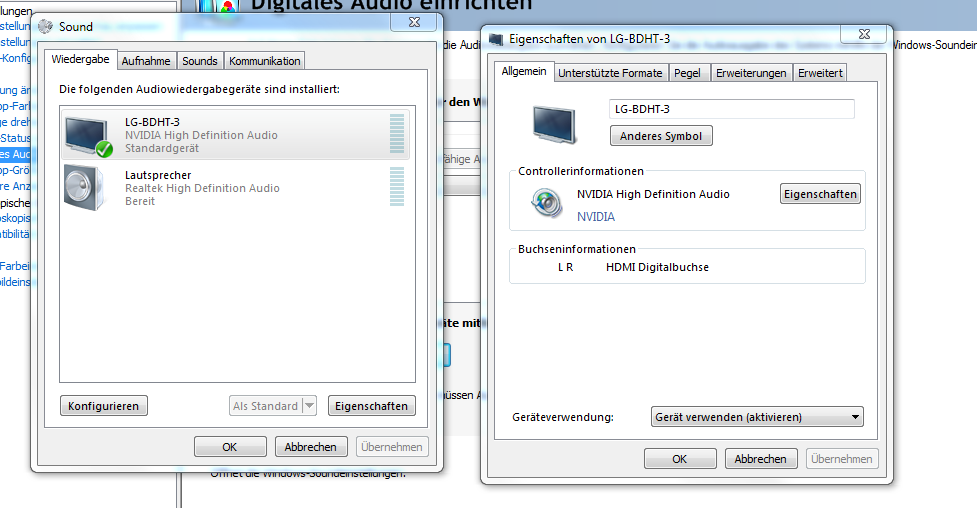Image resolution: width=977 pixels, height=508 pixels.
Task: Click the LG-BDHT-3 volume level meter
Action: tap(397, 133)
